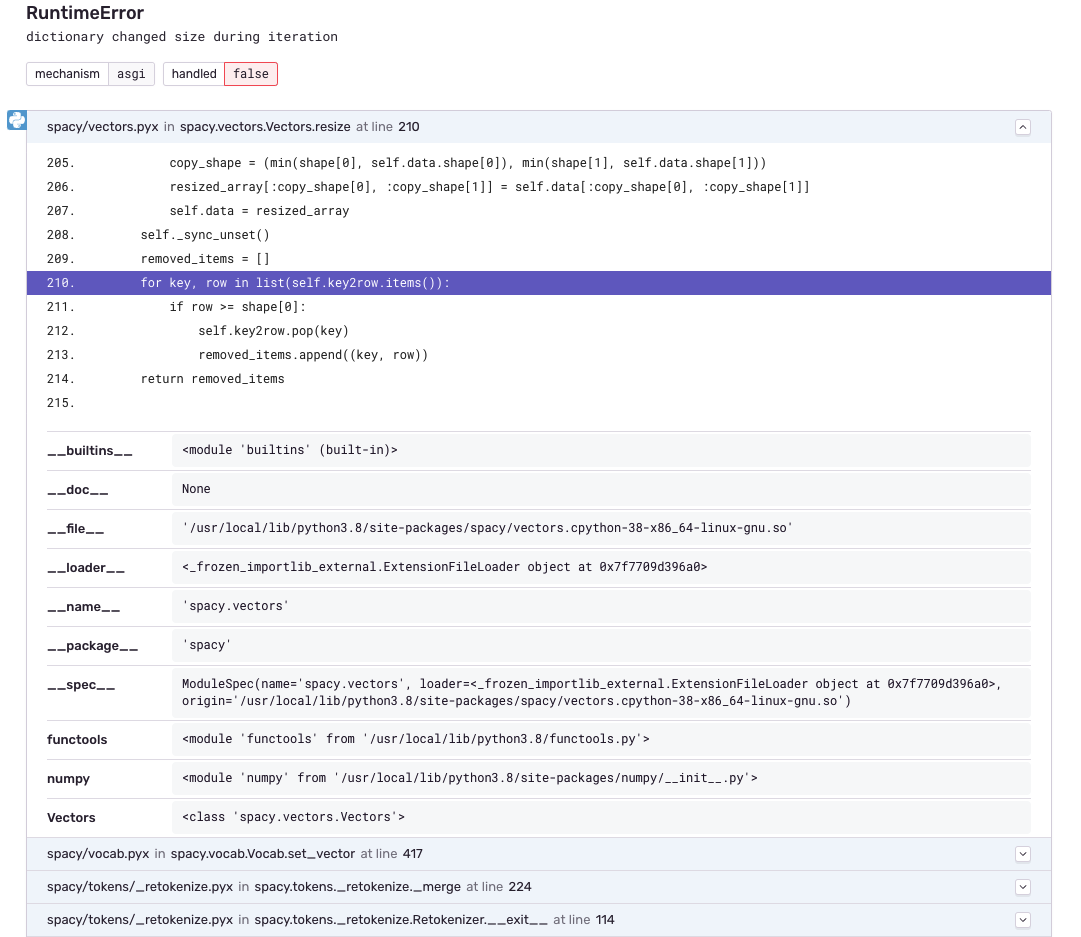1081x937 pixels.
Task: Open spacy/vectors.pyx frame header
Action: (x=538, y=127)
